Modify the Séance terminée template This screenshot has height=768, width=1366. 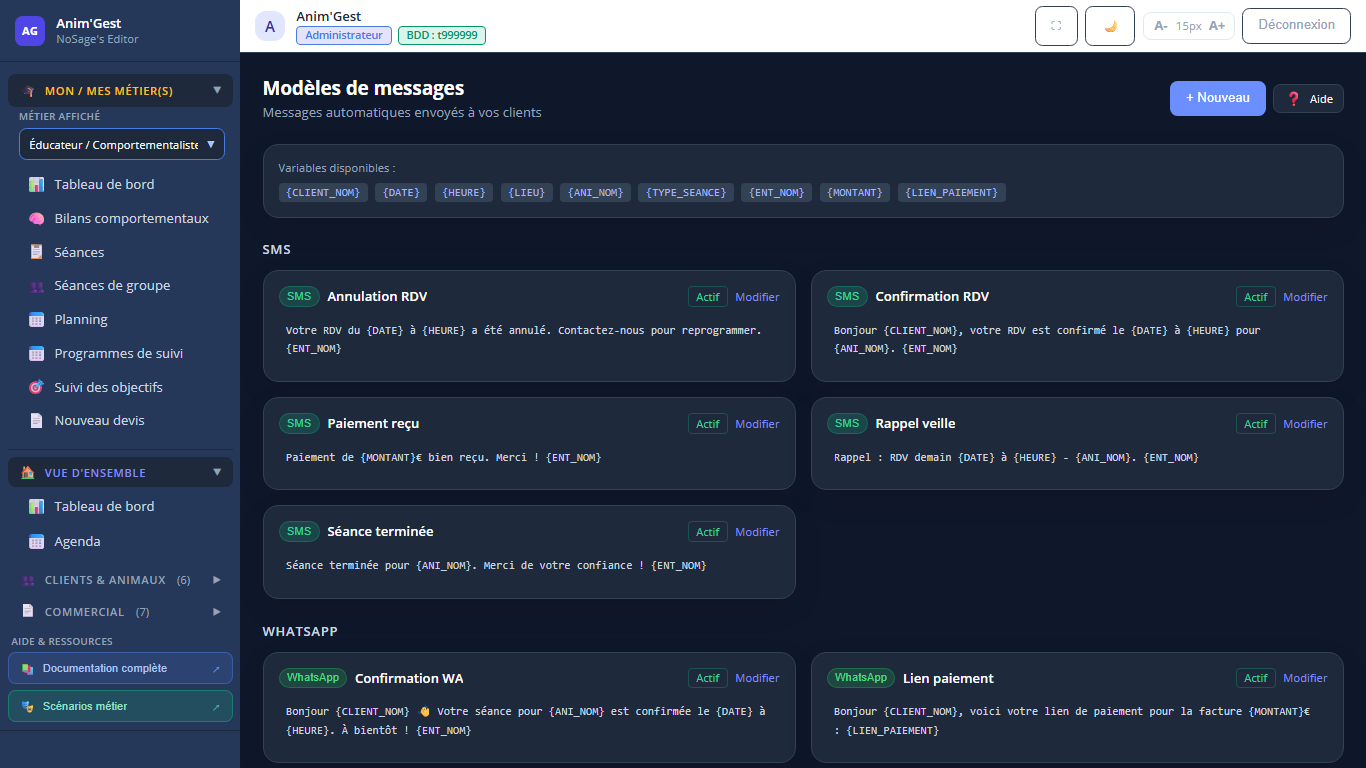(x=757, y=532)
